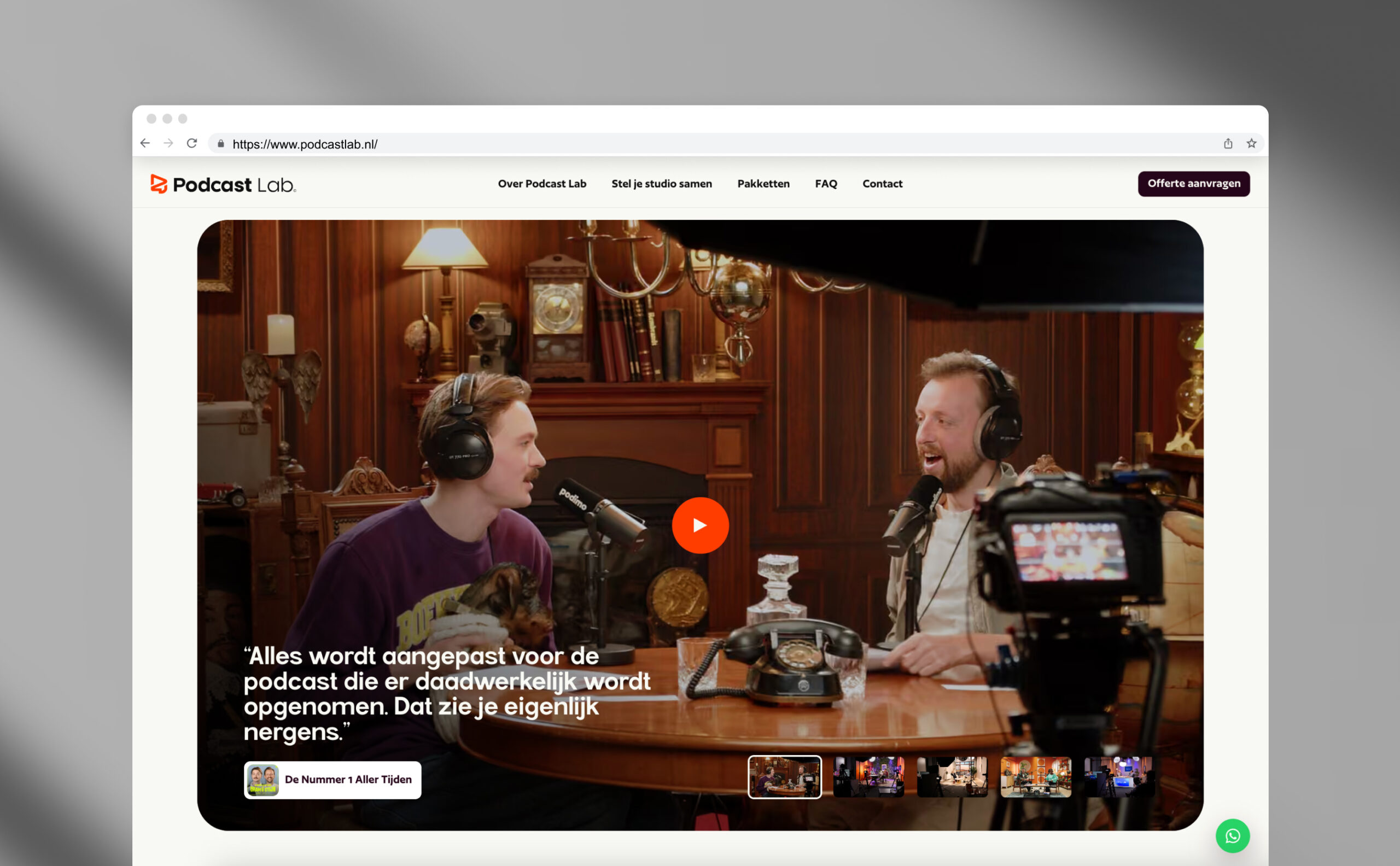Open the Contact page

[x=882, y=184]
